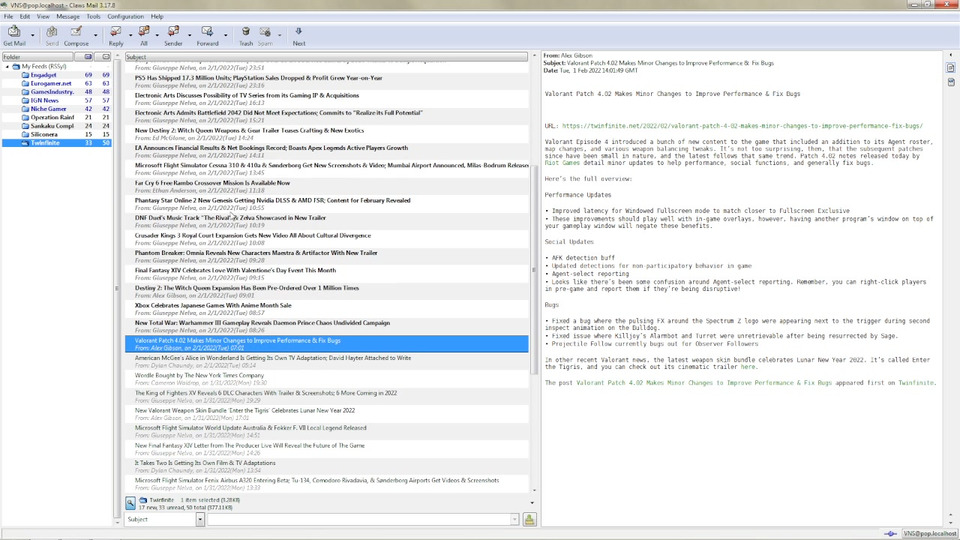Click the Folder column header

tap(38, 57)
